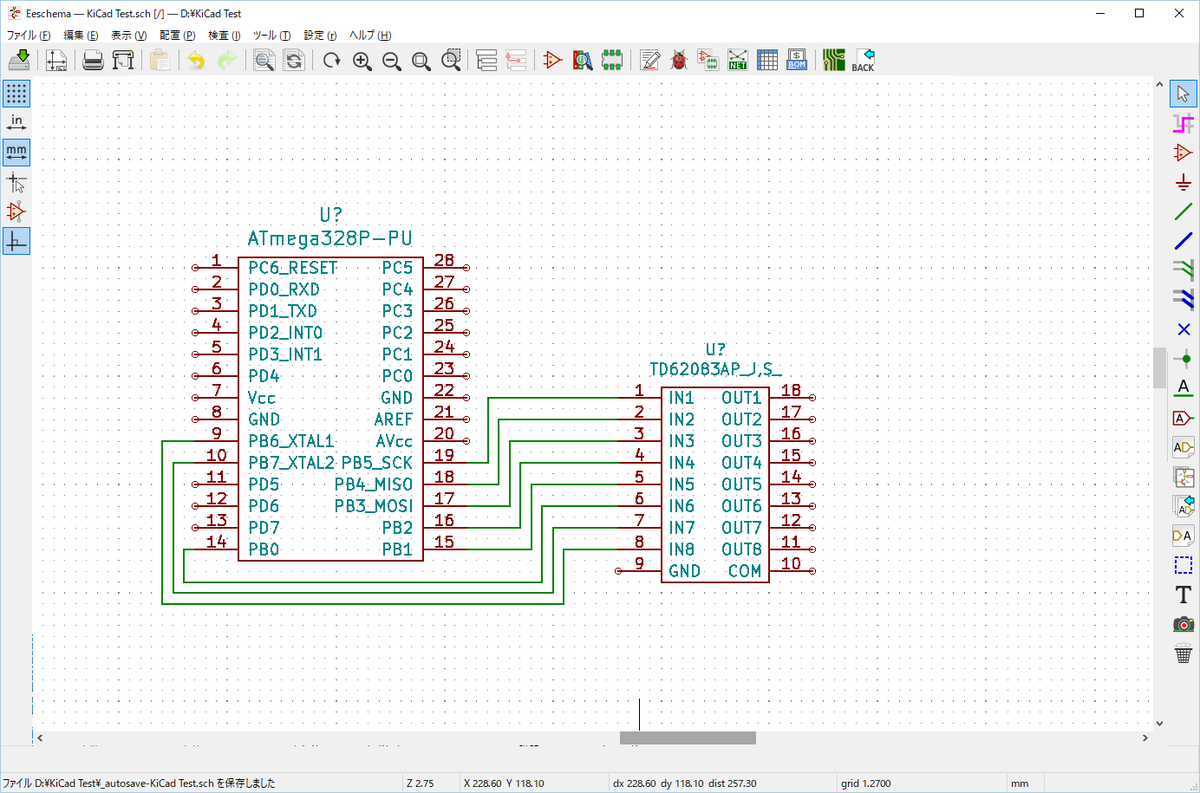Open the 検査 (Inspect) menu
This screenshot has height=793, width=1200.
[225, 35]
